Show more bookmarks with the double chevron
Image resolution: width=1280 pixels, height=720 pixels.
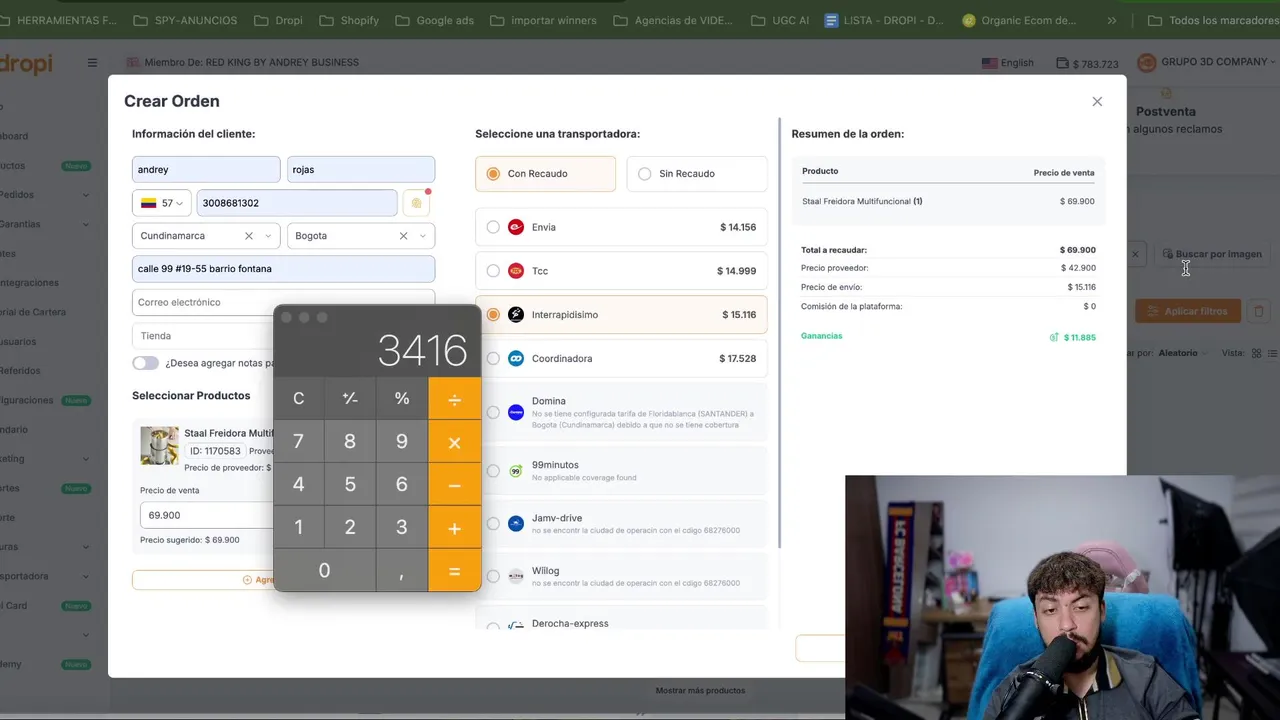pyautogui.click(x=1111, y=20)
